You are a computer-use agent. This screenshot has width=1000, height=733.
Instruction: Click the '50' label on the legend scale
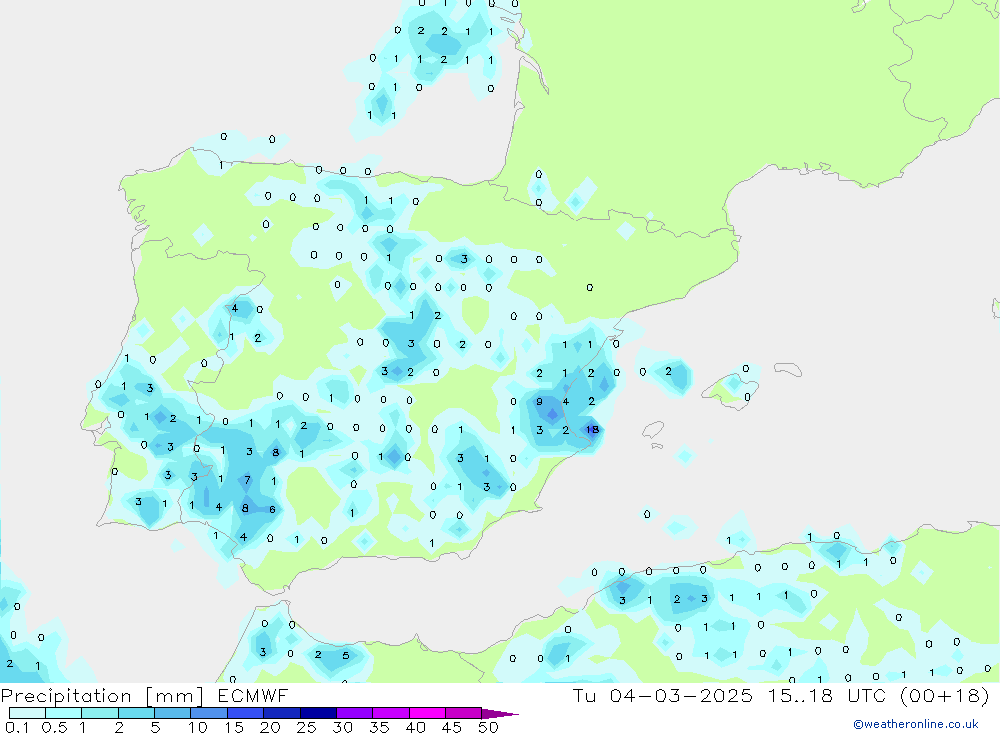(488, 727)
